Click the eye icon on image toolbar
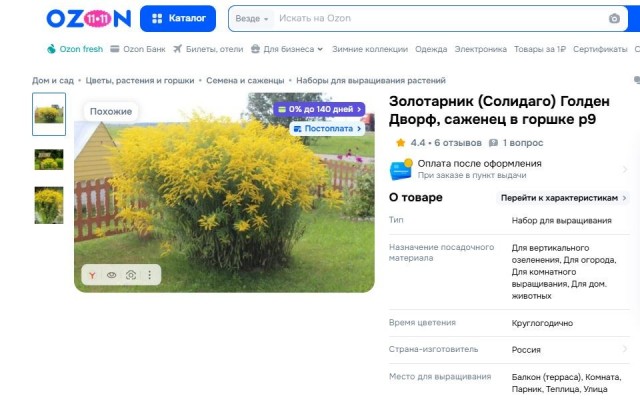The image size is (640, 412). pos(111,275)
